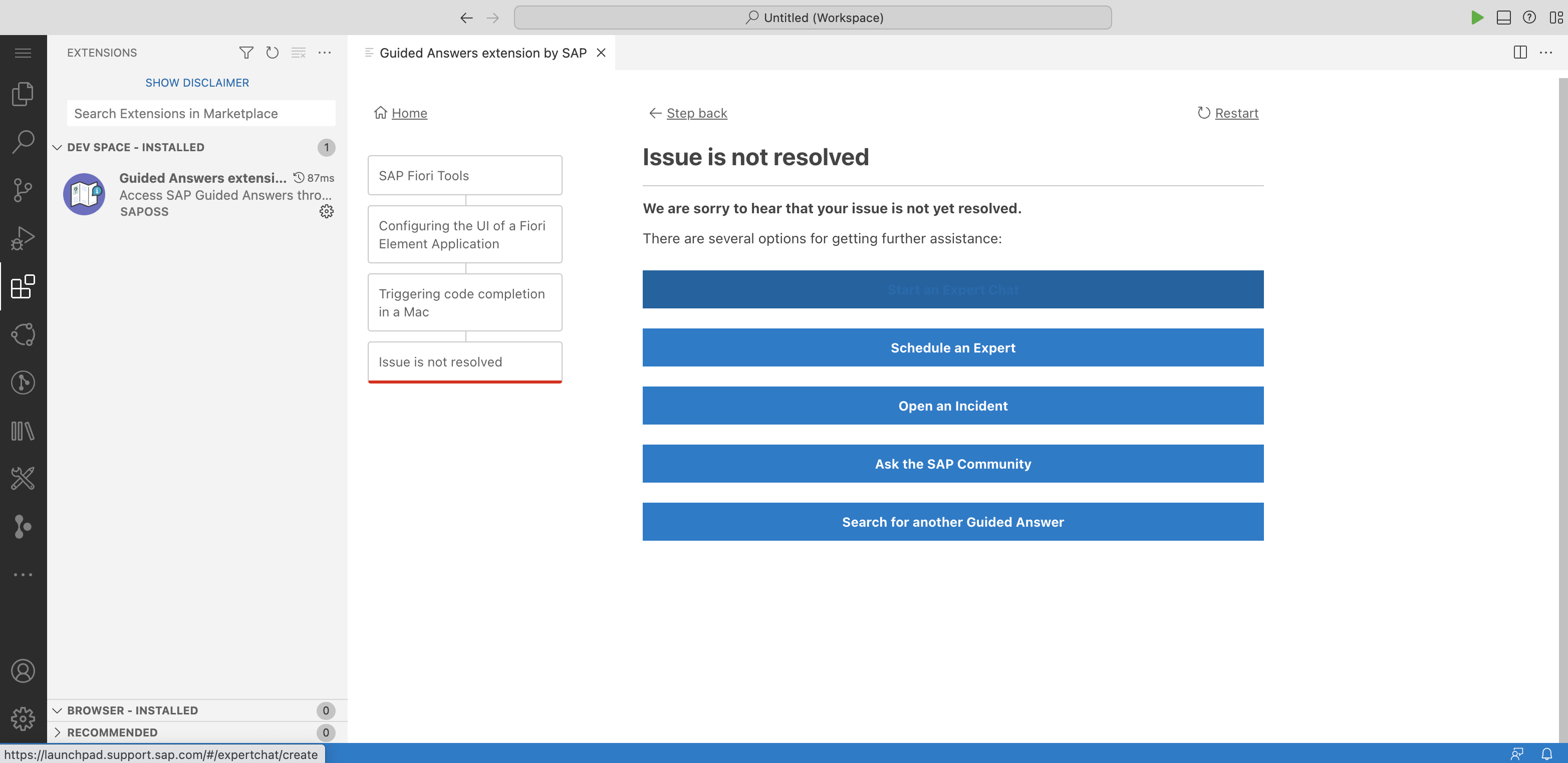Viewport: 1568px width, 763px height.
Task: Toggle the bottom panel layout icon
Action: [1503, 18]
